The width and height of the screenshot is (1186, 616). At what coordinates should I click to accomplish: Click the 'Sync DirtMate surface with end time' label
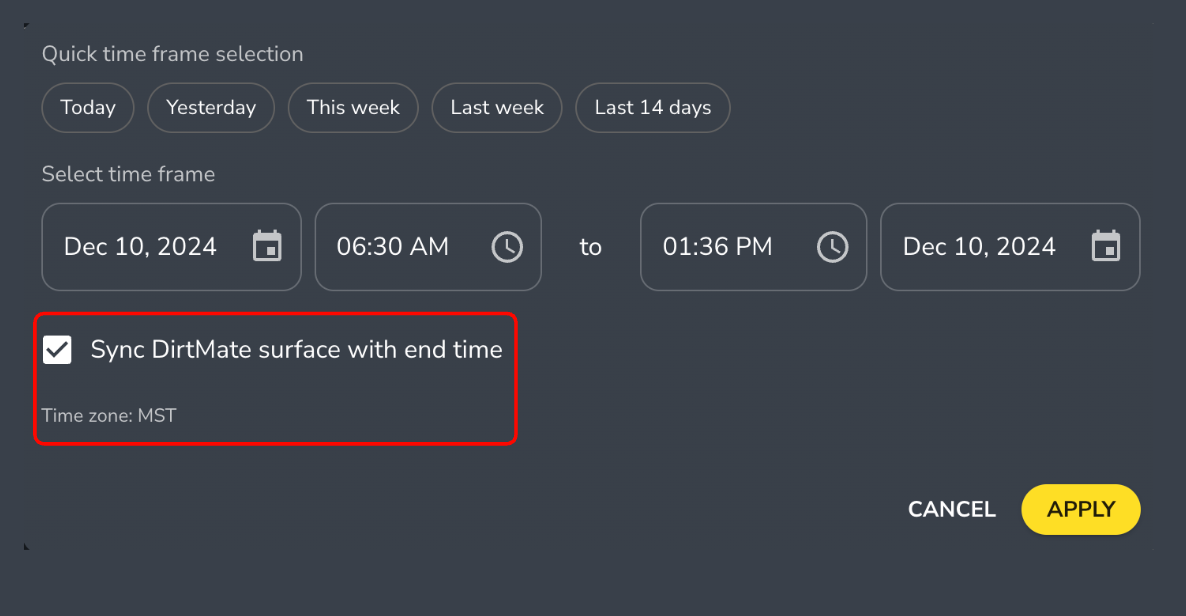point(296,350)
